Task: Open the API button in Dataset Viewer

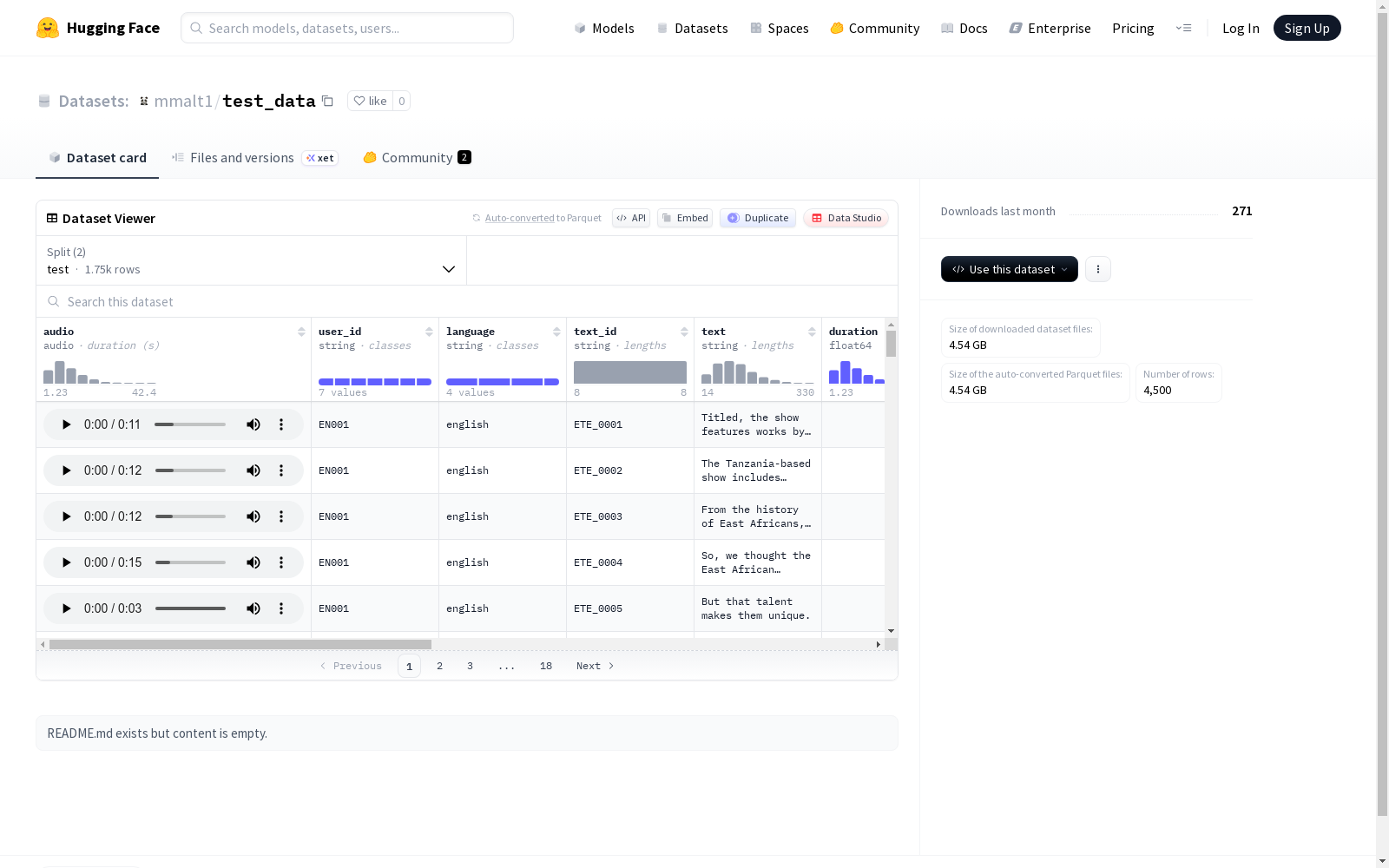Action: point(631,218)
